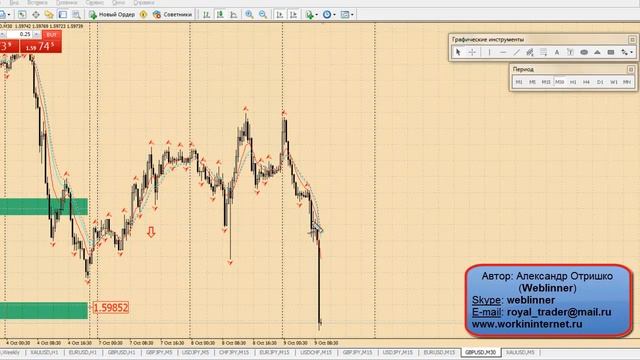Viewport: 640px width, 360px height.
Task: Open the XAUUSD,M5 chart tab
Action: 520,352
